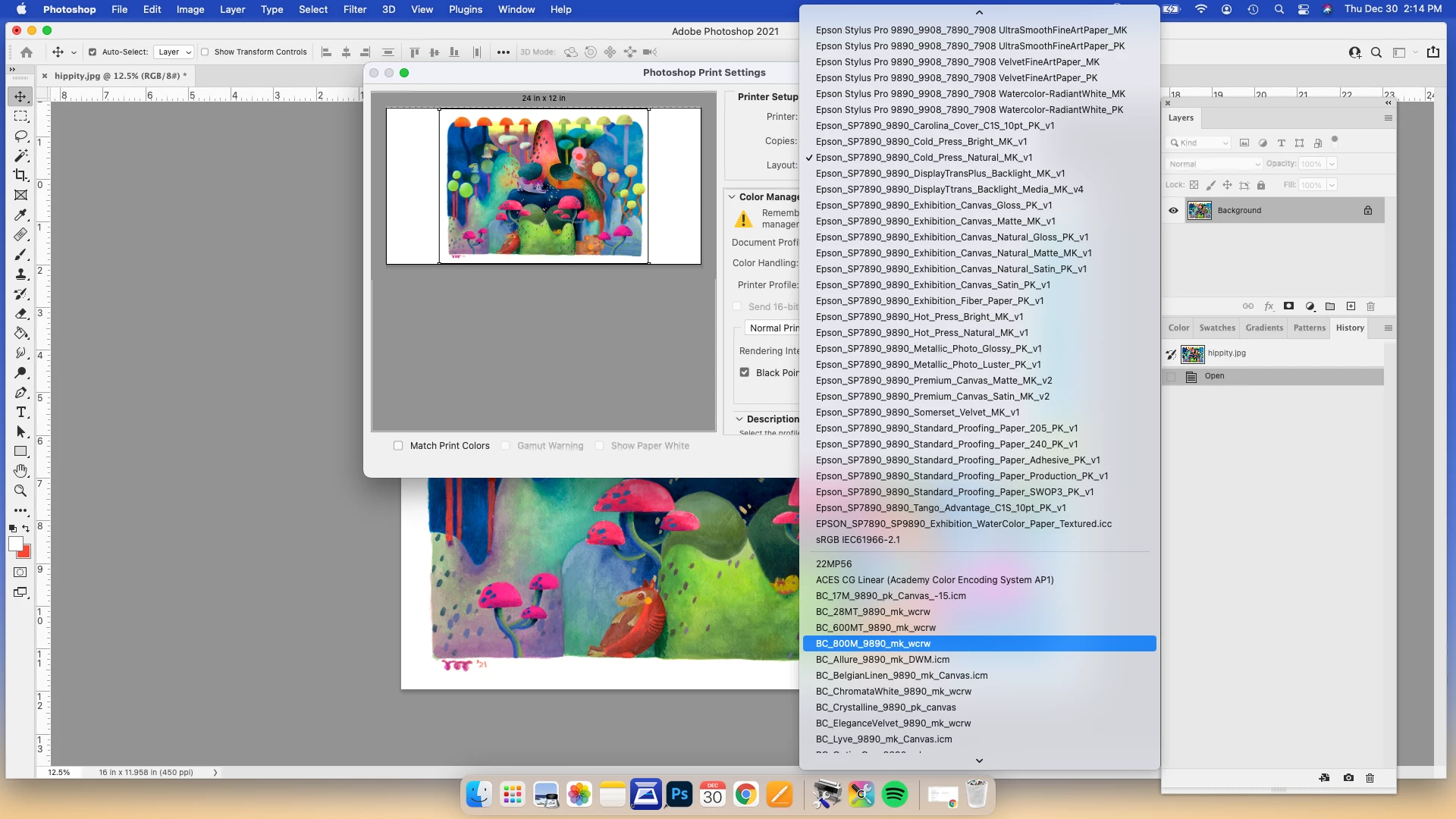Select the Eyedropper tool

[20, 215]
